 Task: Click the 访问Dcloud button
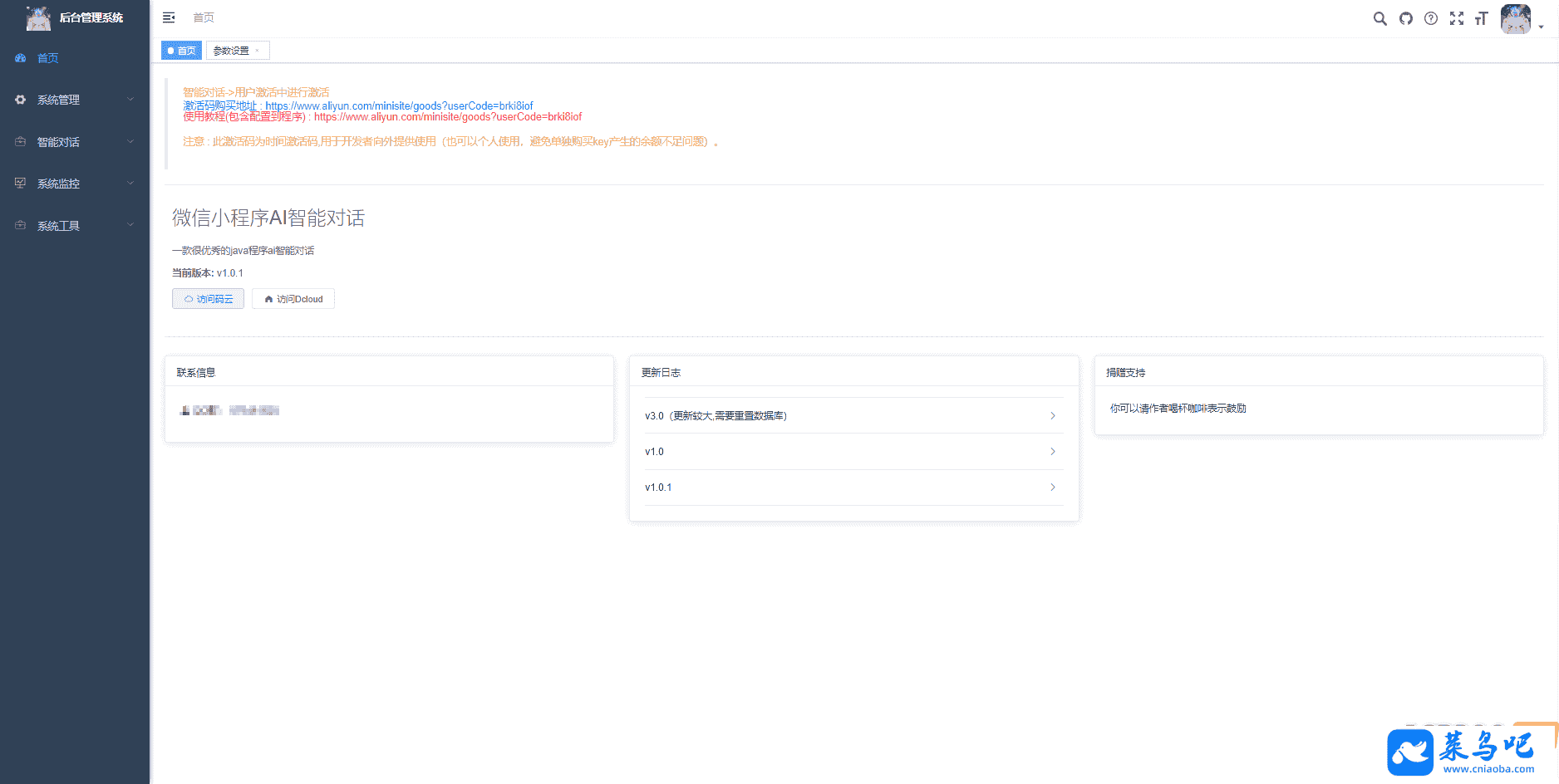click(x=293, y=299)
